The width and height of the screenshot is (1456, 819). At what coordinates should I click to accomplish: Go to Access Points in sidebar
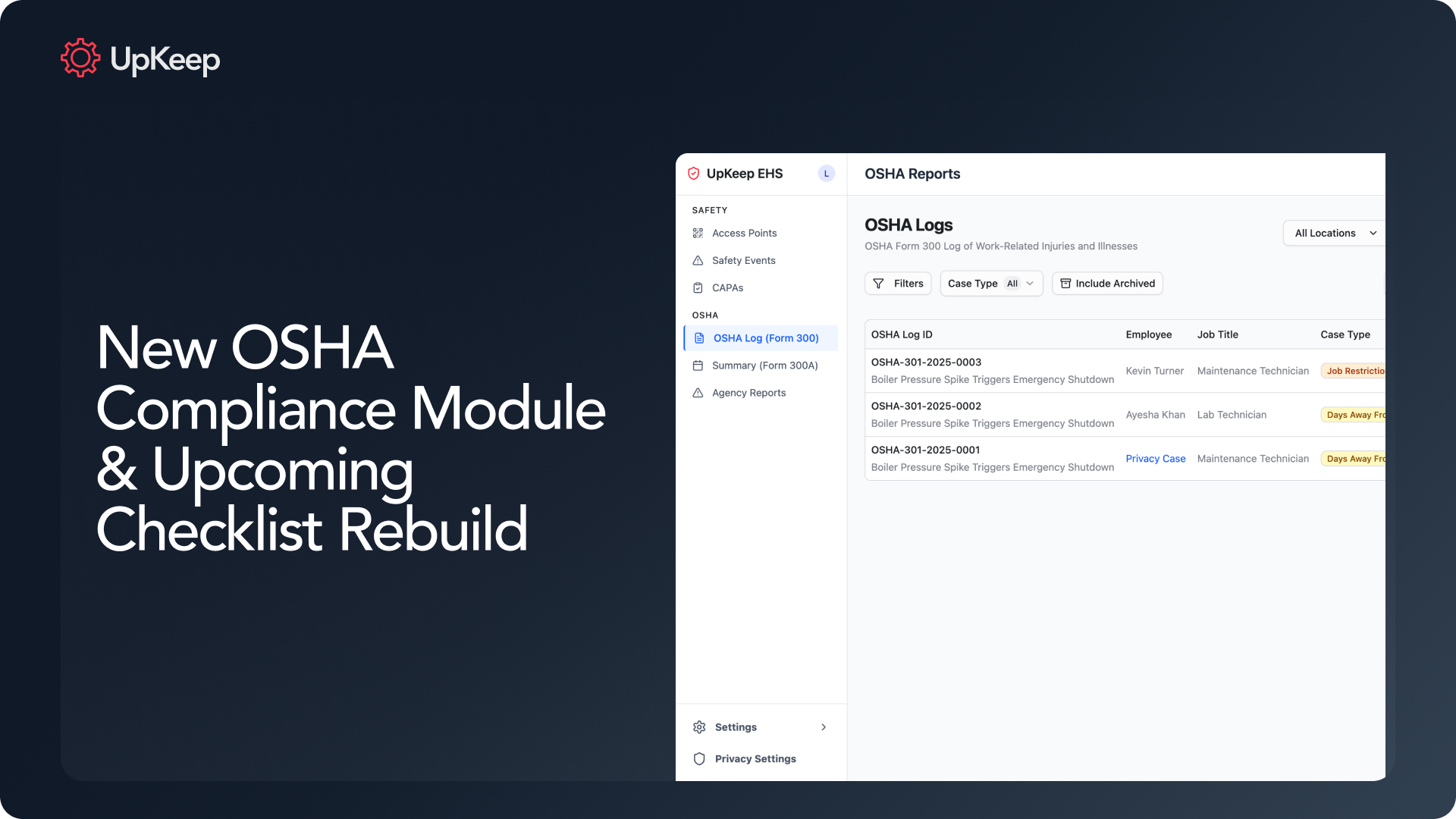click(761, 233)
